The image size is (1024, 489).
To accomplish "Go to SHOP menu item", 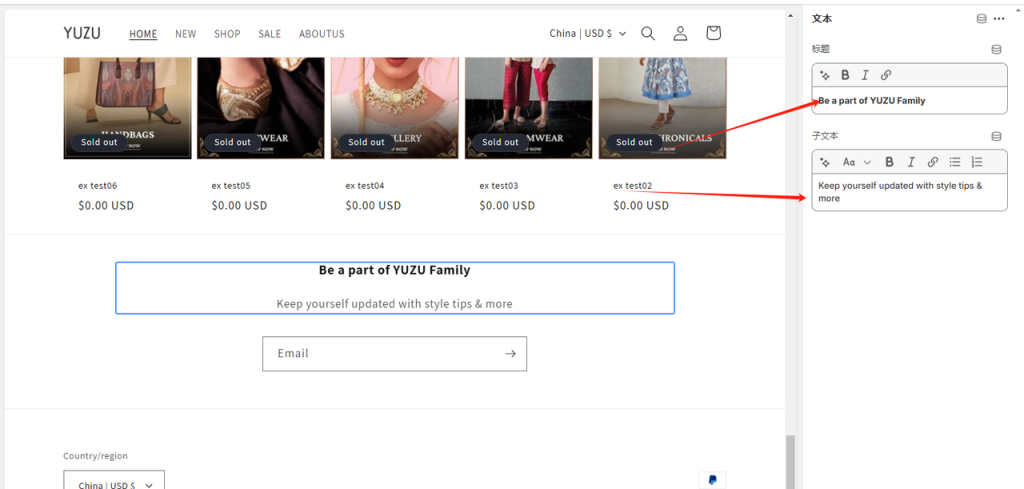I will (x=227, y=34).
